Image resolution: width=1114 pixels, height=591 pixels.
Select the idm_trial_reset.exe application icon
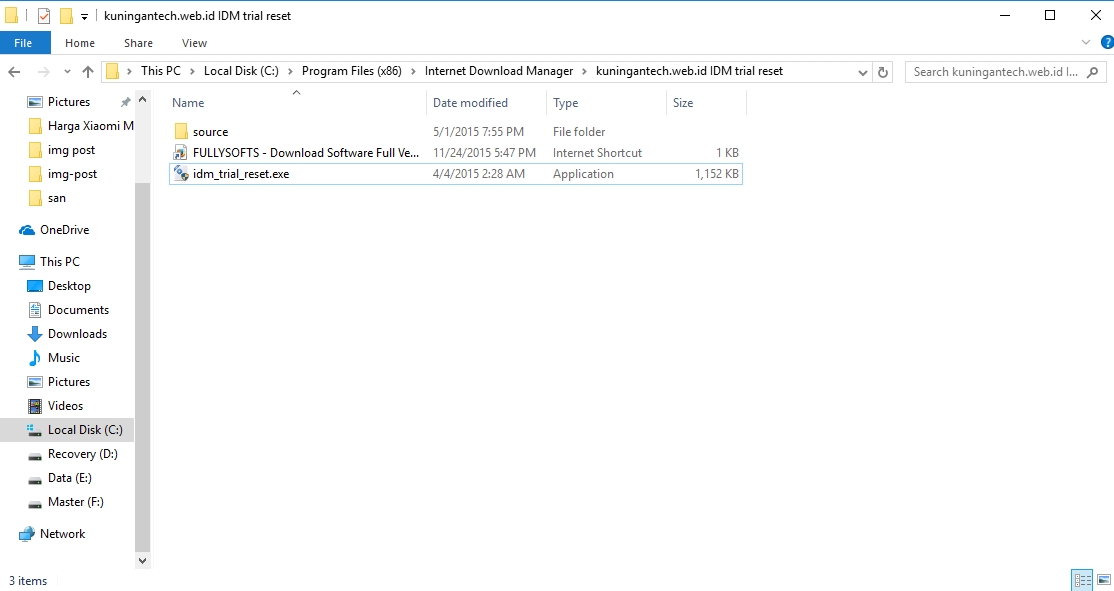[x=180, y=174]
